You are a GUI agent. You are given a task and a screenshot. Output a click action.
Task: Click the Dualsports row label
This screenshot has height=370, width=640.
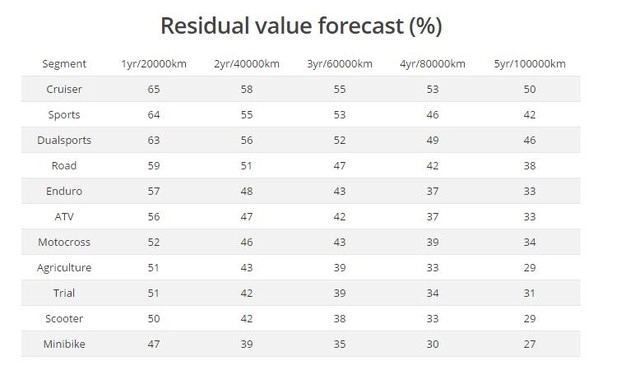click(64, 140)
